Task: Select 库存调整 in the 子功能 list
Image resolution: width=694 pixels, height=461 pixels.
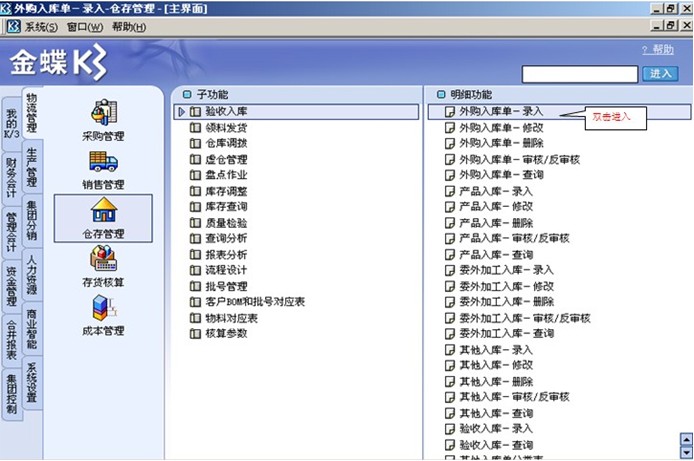Action: click(x=226, y=191)
